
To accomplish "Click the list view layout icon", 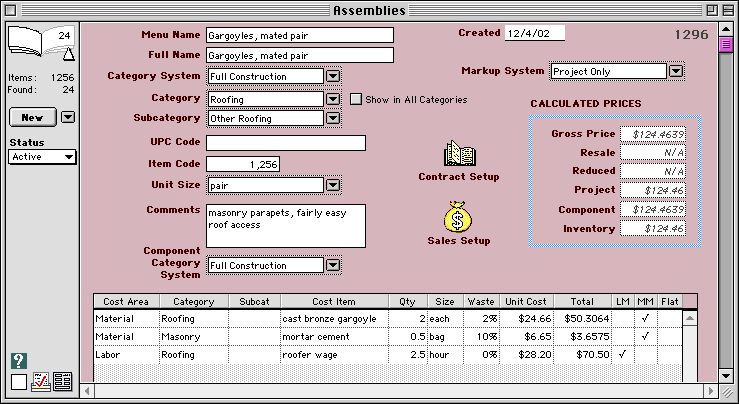I will pos(62,381).
